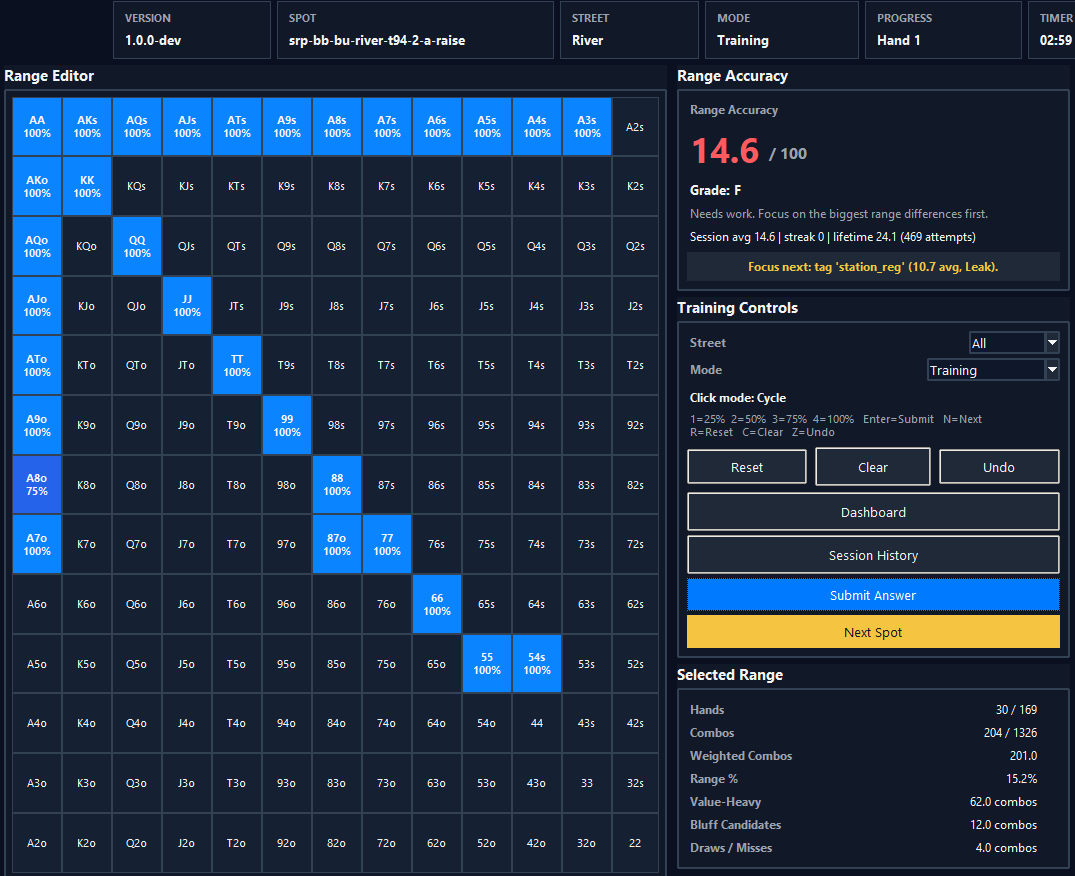Click the Clear button
The height and width of the screenshot is (876, 1075).
873,467
